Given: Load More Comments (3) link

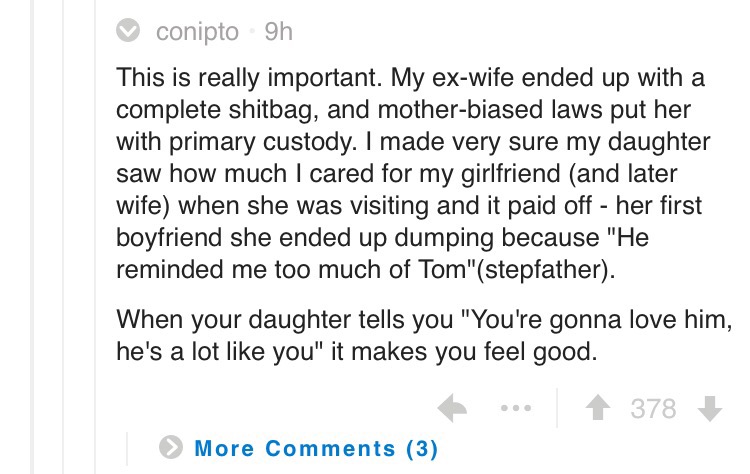Looking at the screenshot, I should 316,448.
